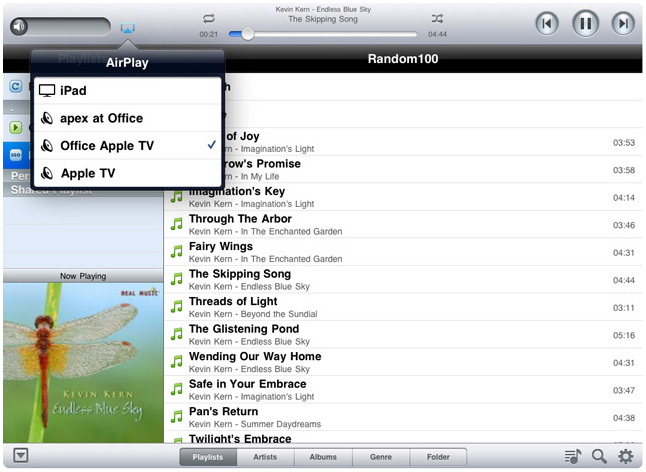The width and height of the screenshot is (646, 472).
Task: Play Threads of Light track
Action: coord(403,308)
